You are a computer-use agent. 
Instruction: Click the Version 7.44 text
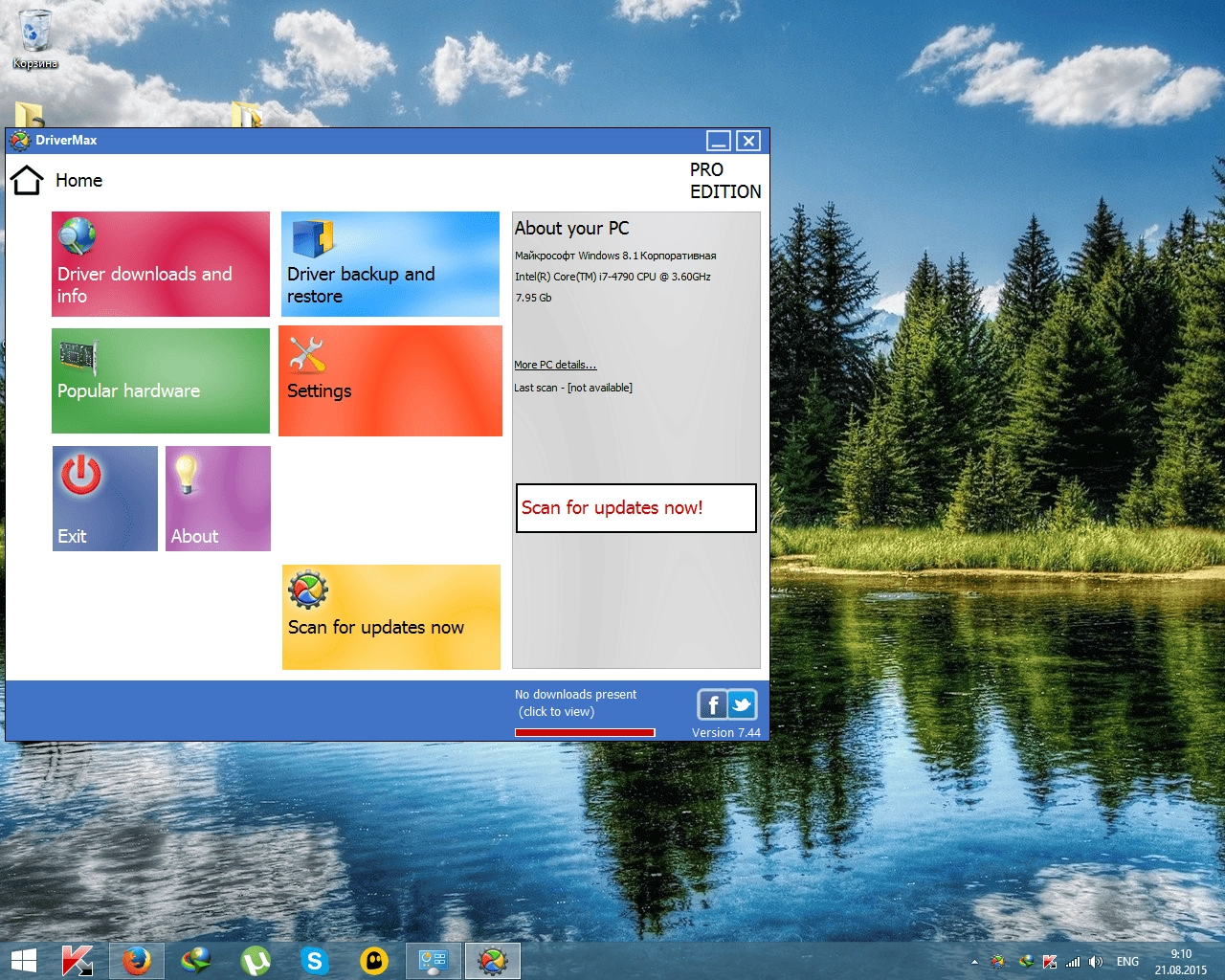pos(726,733)
